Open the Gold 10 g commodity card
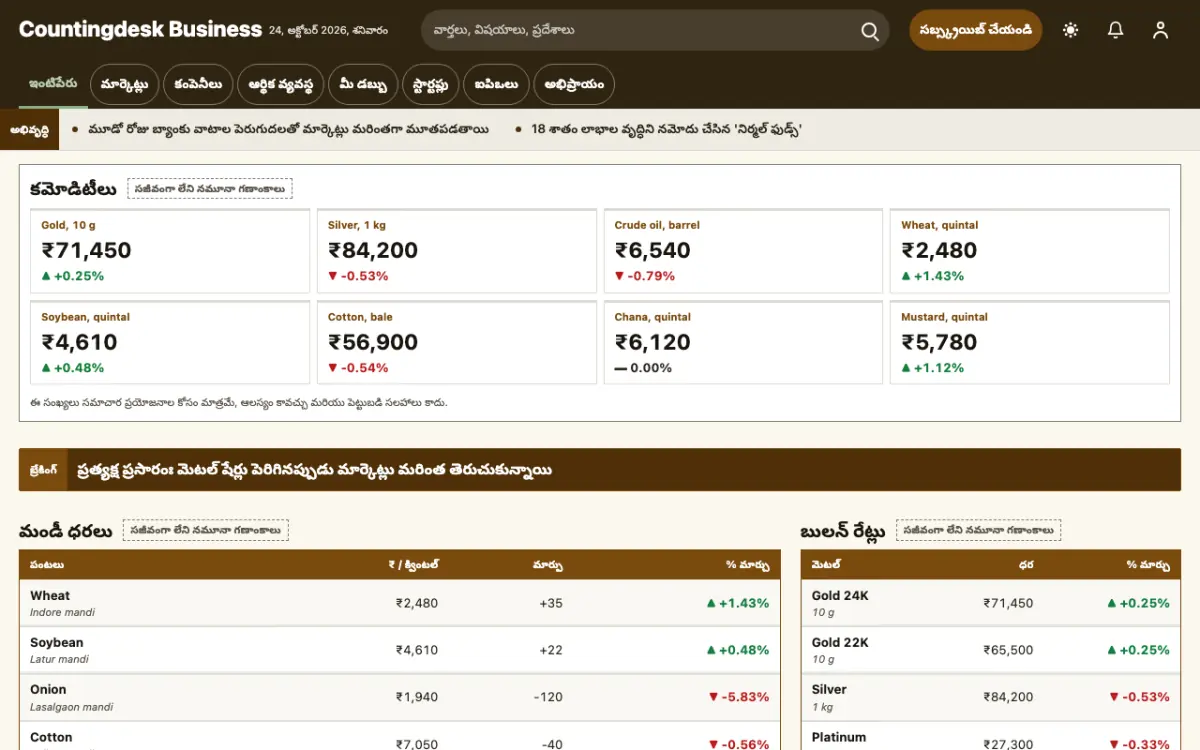This screenshot has height=750, width=1200. click(170, 251)
